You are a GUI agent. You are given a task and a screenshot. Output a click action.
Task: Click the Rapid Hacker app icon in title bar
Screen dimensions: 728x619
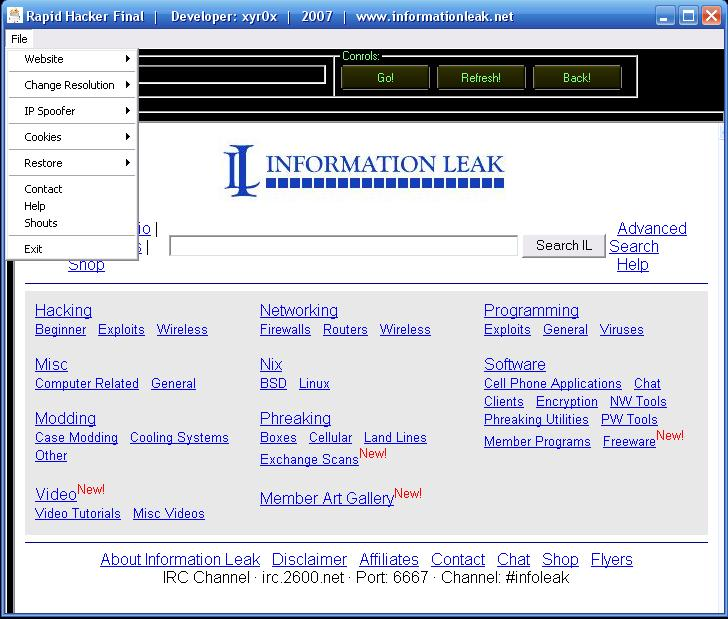click(15, 16)
